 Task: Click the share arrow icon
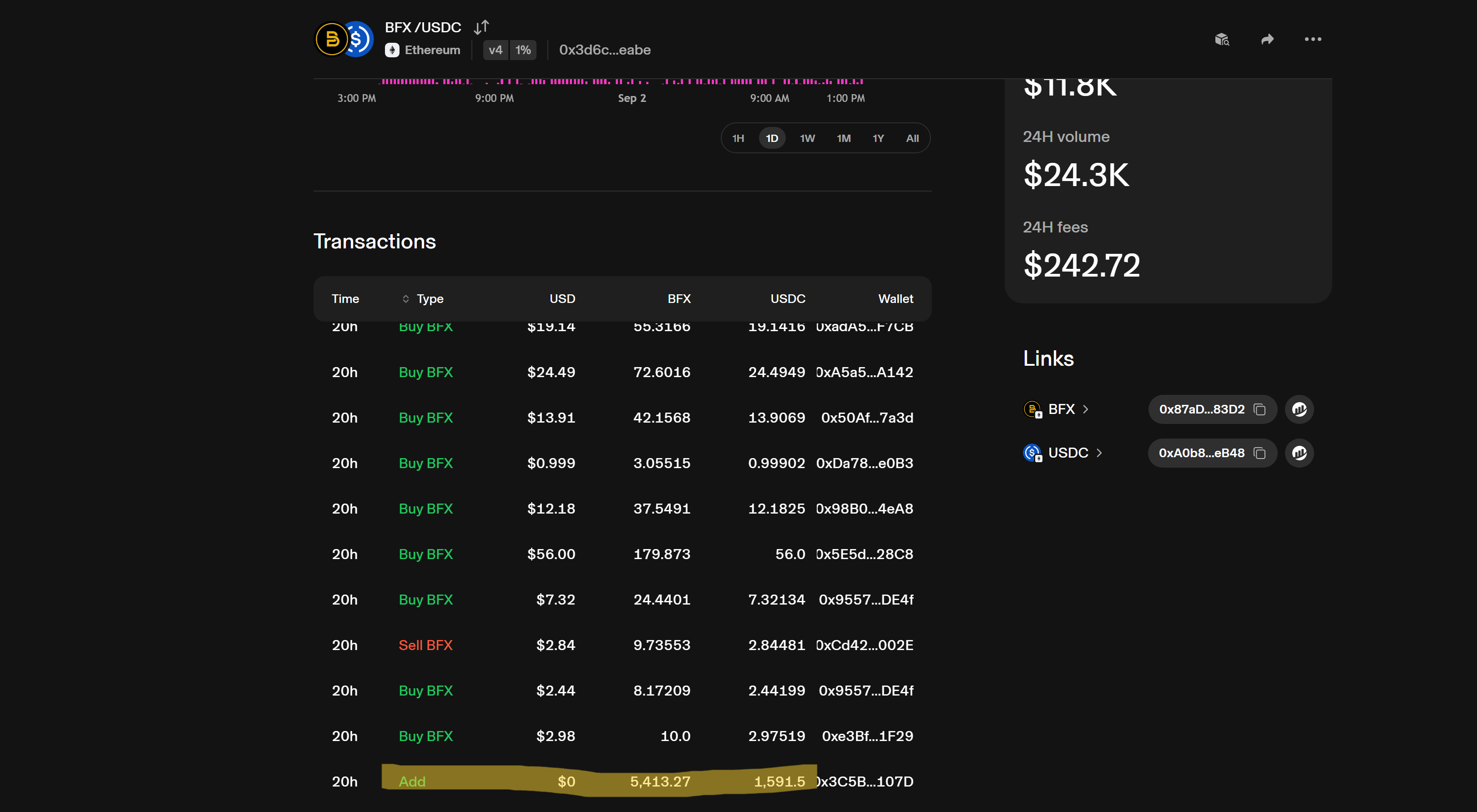tap(1268, 39)
